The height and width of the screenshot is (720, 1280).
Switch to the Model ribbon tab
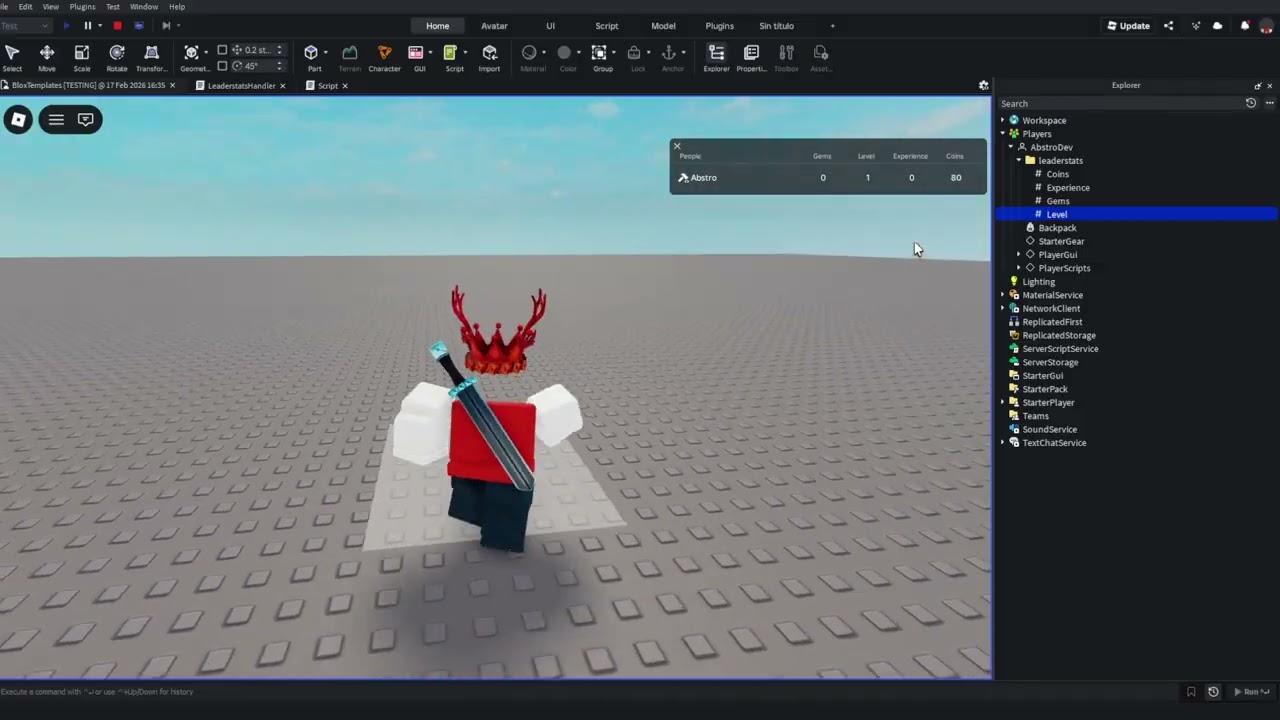pos(663,26)
